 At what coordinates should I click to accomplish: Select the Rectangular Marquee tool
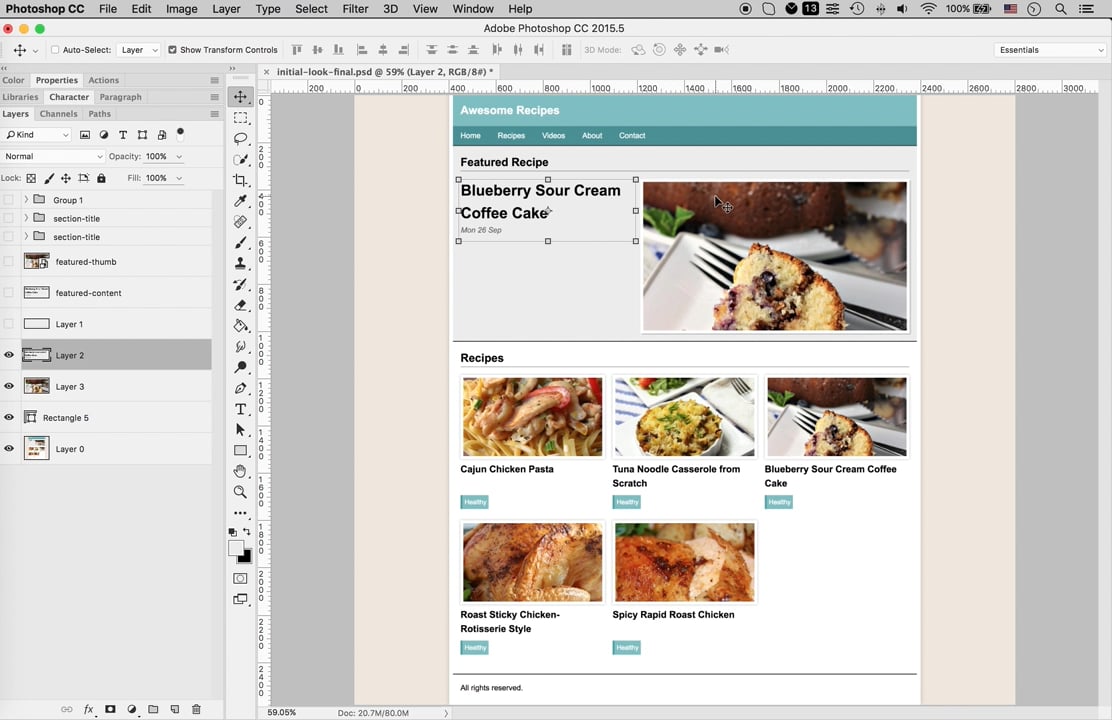(x=240, y=118)
